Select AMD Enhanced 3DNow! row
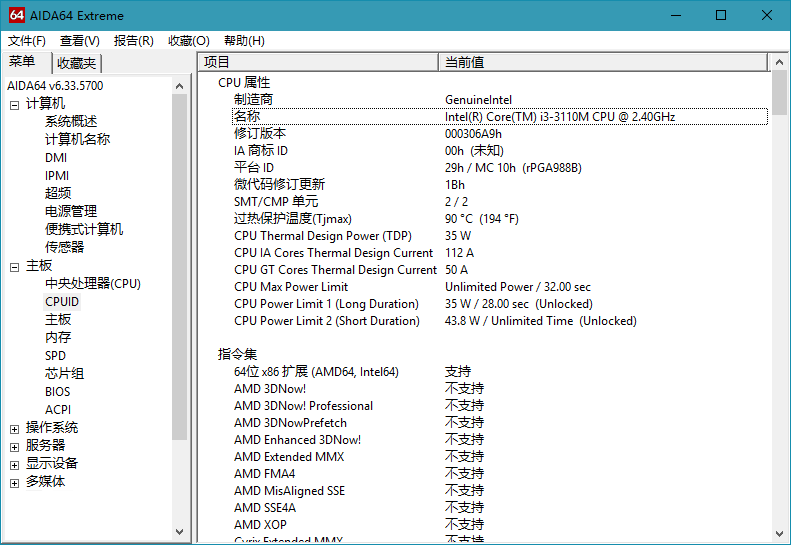This screenshot has width=791, height=545. tap(499, 440)
